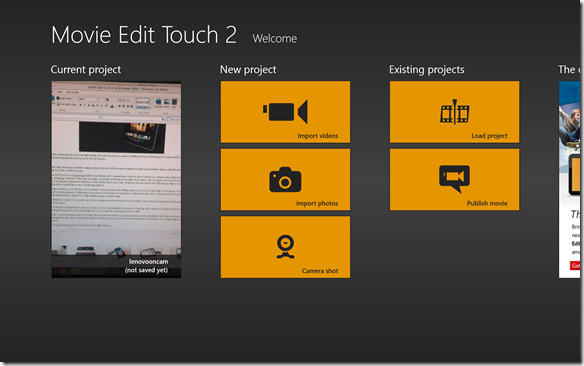Click the Welcome subtitle text
The width and height of the screenshot is (584, 366).
[275, 38]
